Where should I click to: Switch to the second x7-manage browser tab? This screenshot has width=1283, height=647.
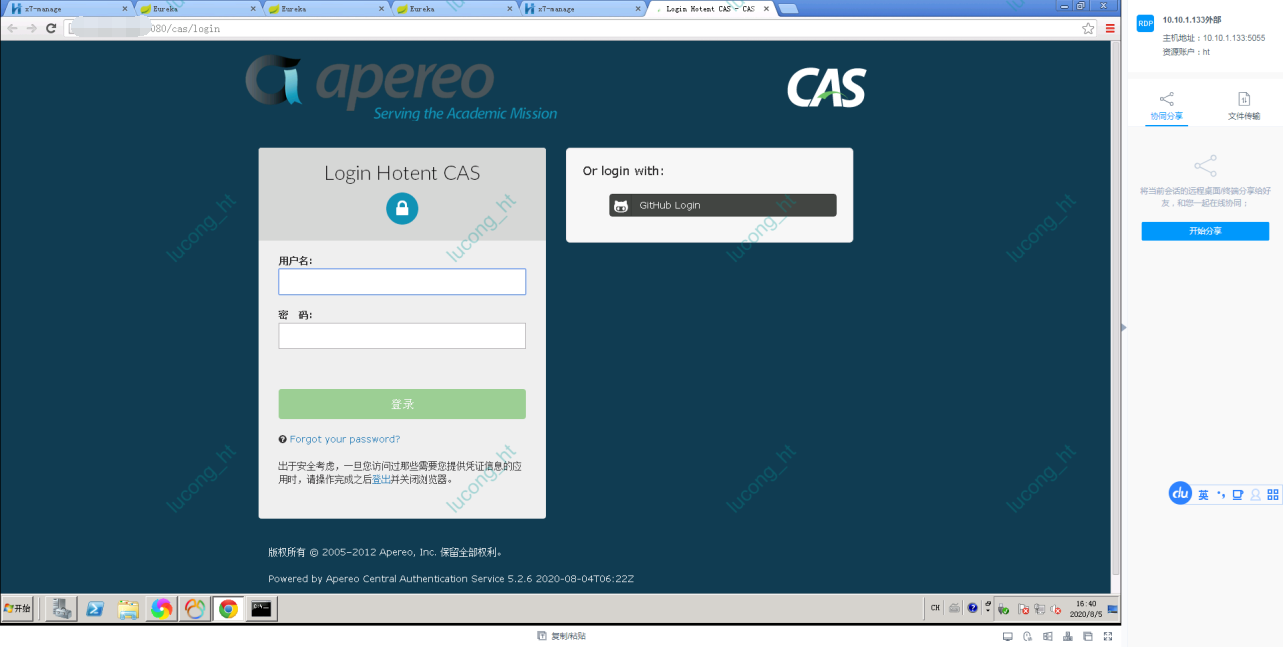pos(582,8)
